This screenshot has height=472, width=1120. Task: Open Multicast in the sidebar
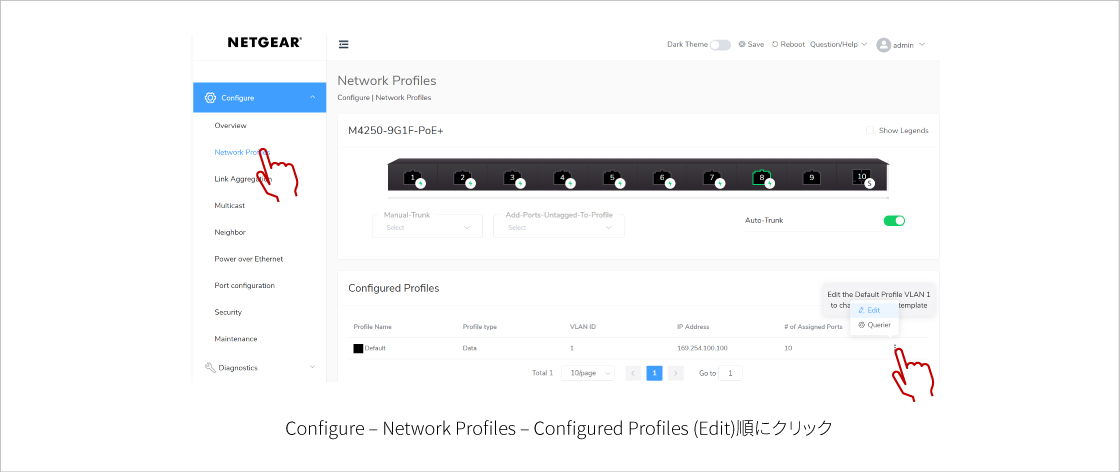pyautogui.click(x=229, y=205)
